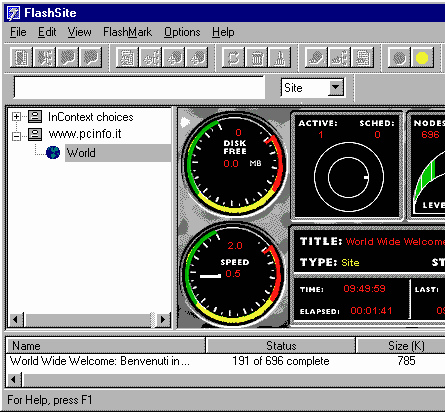This screenshot has height=412, width=445.
Task: Click the tree structure icon beside the pencil icon
Action: [x=339, y=58]
